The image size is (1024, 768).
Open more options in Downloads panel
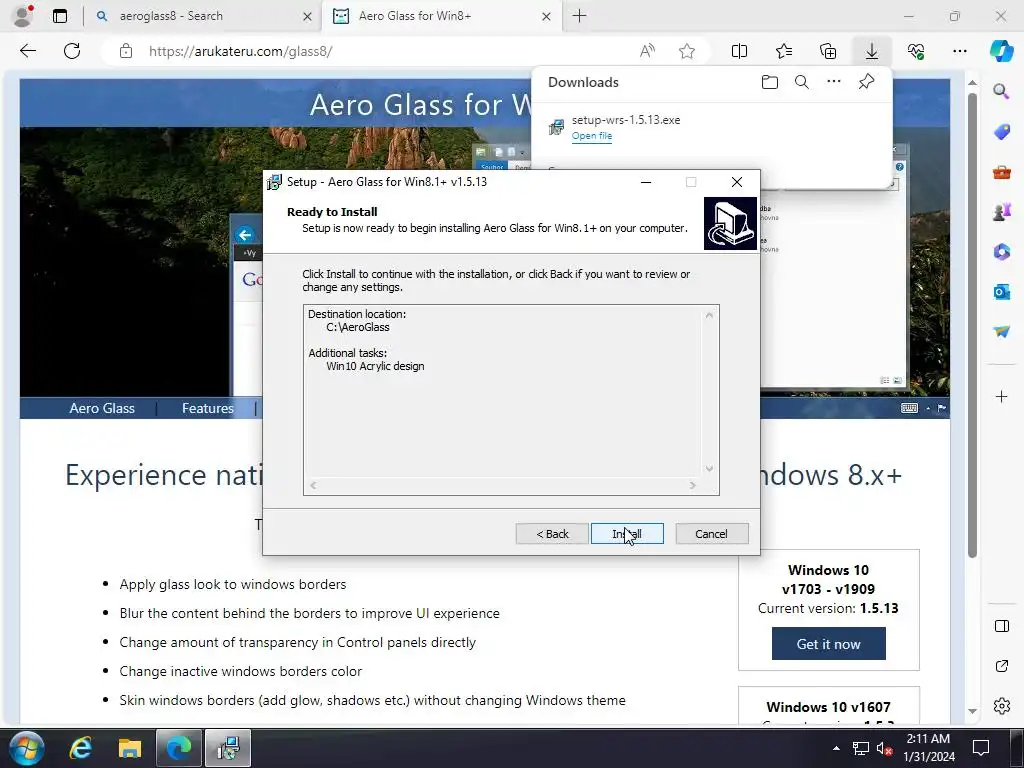(833, 82)
